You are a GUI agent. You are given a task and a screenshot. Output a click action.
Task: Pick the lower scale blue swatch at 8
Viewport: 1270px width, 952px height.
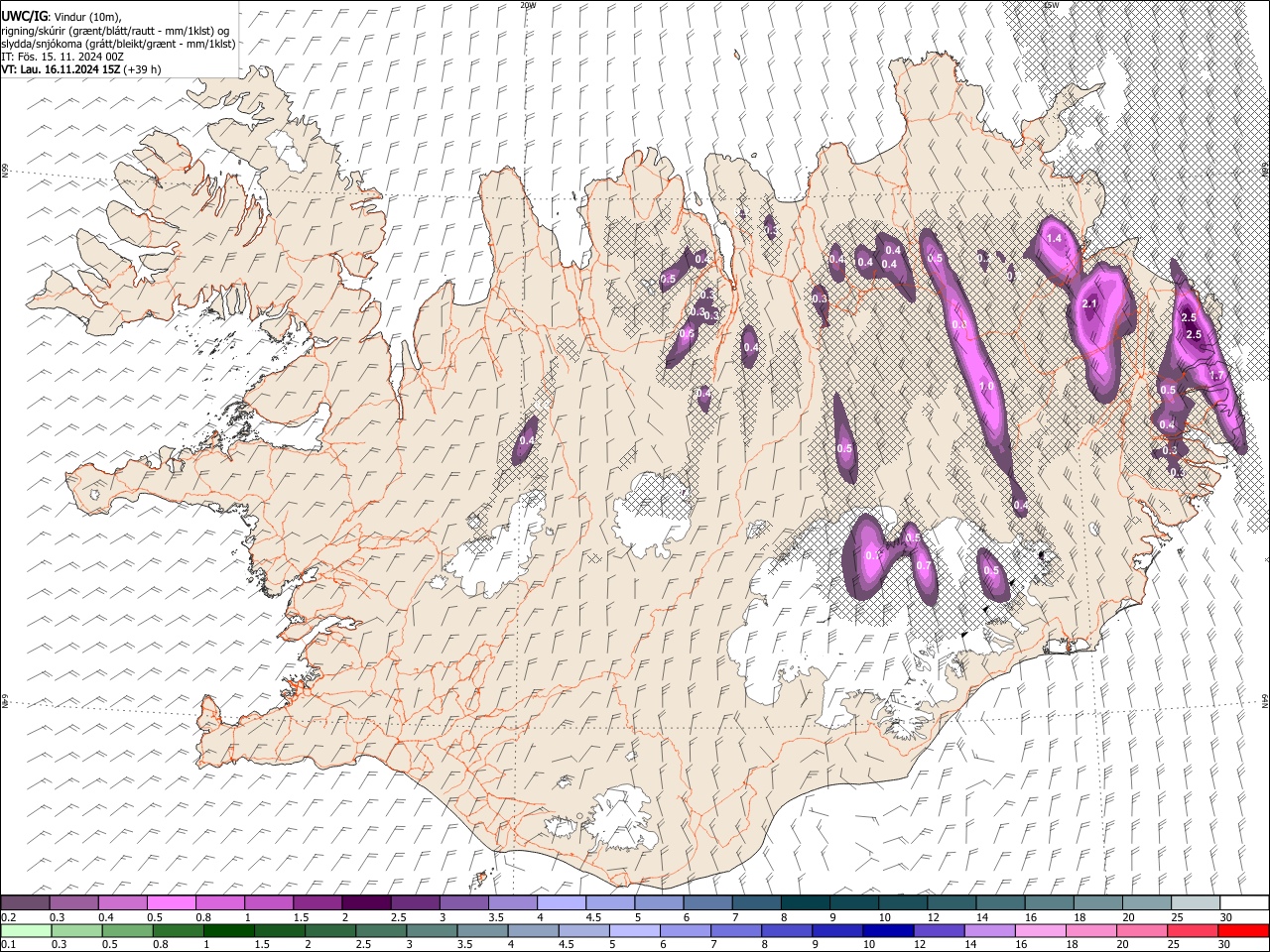pyautogui.click(x=786, y=930)
